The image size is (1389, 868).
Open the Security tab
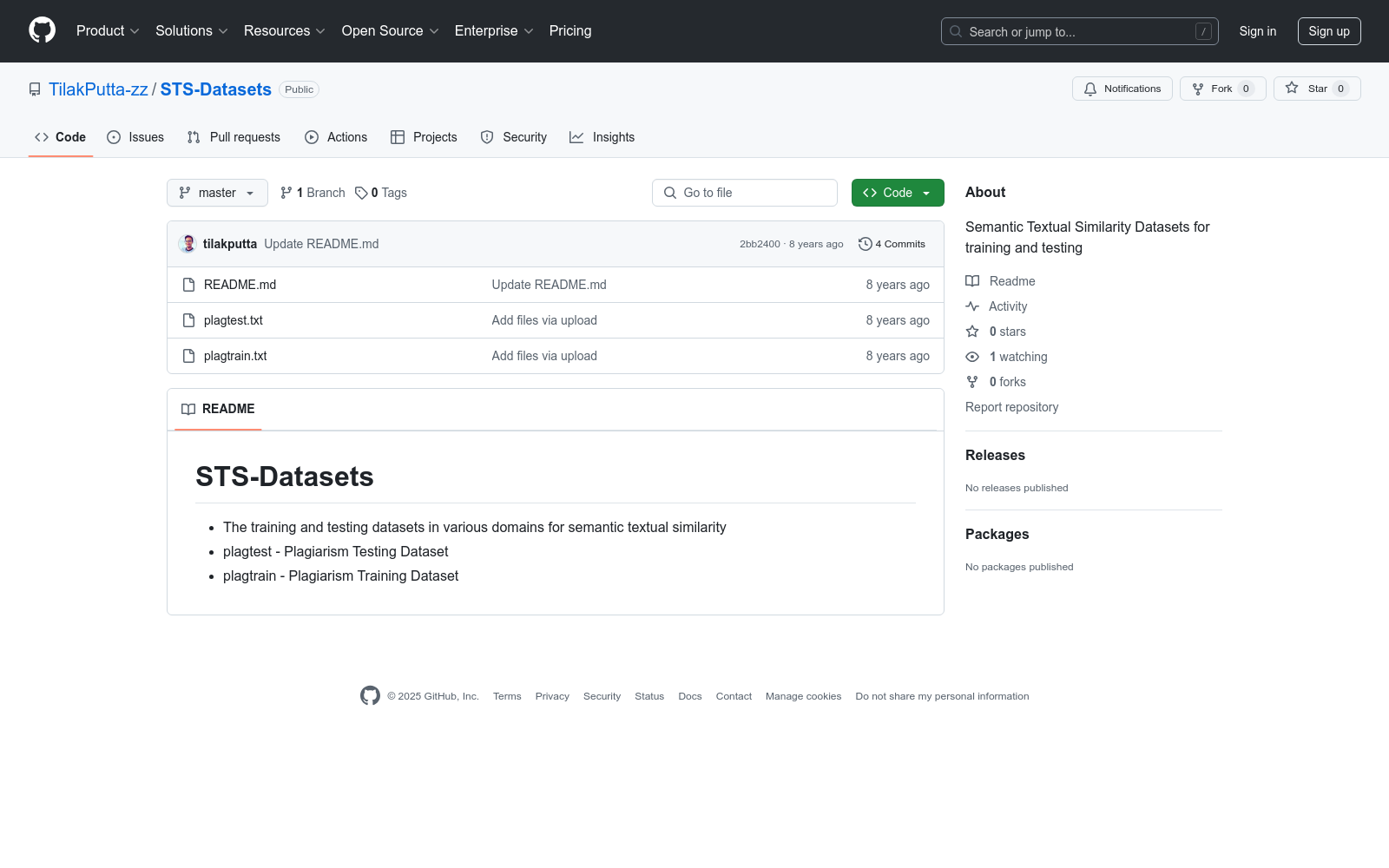514,137
